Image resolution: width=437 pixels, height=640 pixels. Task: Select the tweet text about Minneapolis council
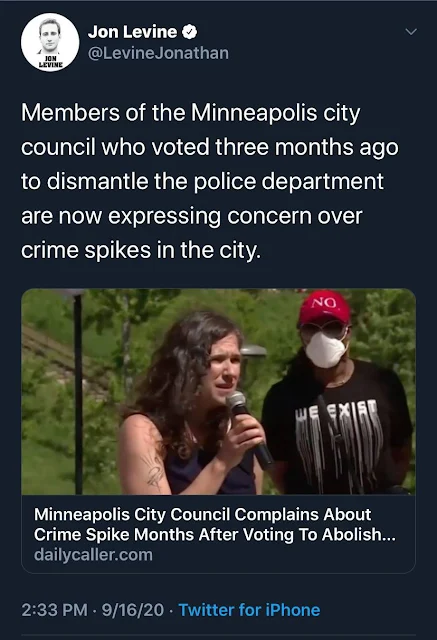pyautogui.click(x=210, y=181)
